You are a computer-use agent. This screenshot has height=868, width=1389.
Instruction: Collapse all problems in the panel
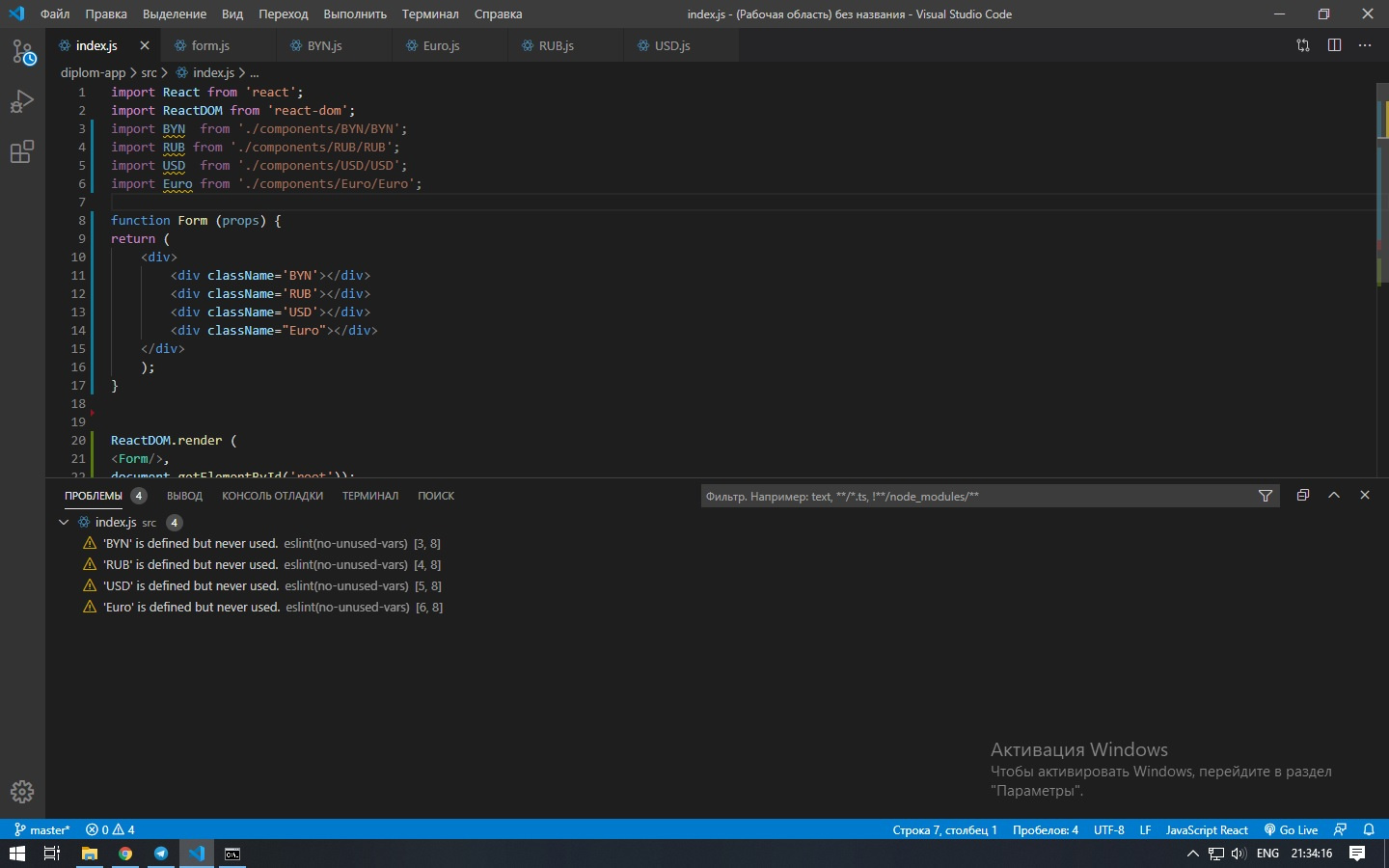tap(1303, 495)
